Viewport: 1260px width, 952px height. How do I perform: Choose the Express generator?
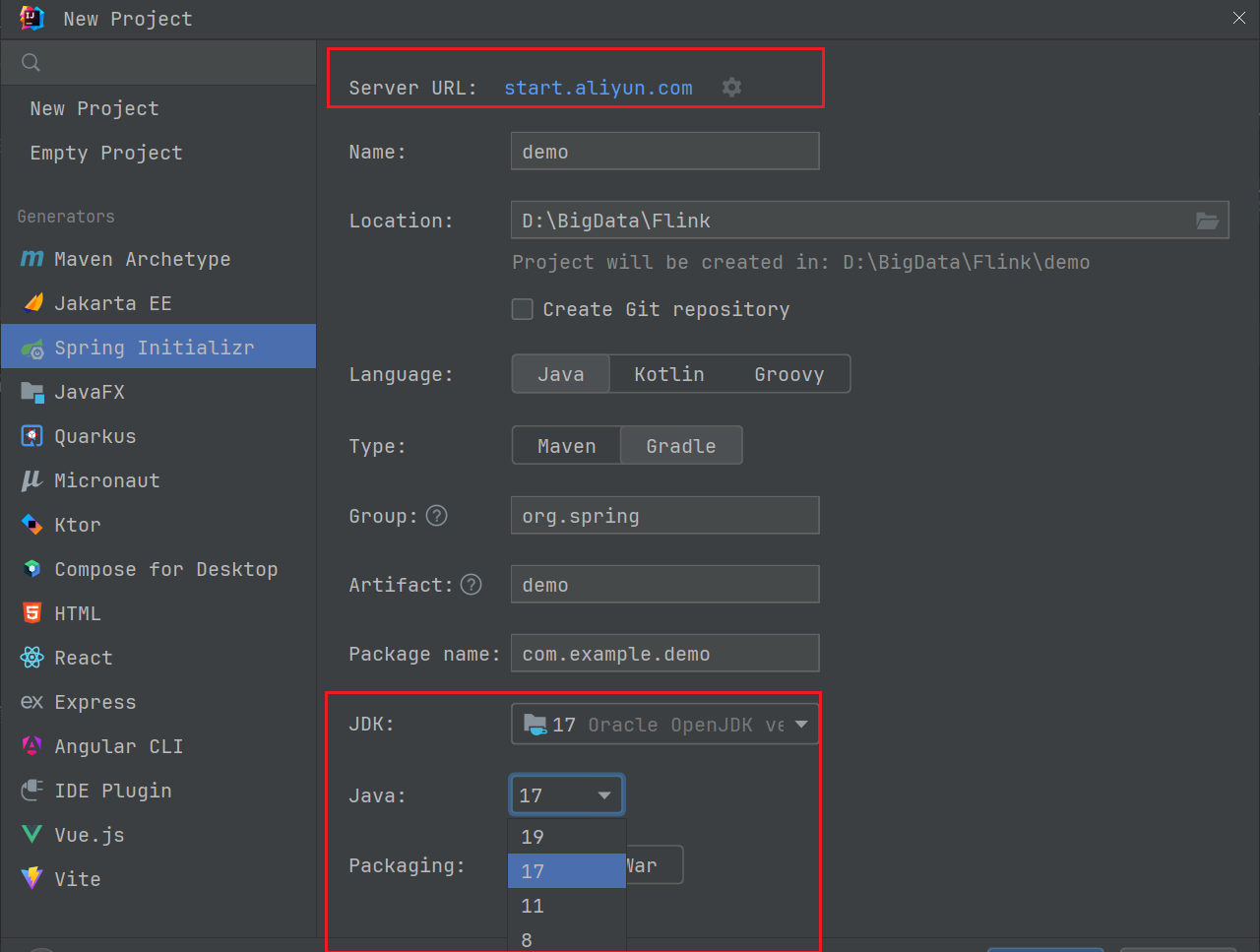click(x=158, y=702)
